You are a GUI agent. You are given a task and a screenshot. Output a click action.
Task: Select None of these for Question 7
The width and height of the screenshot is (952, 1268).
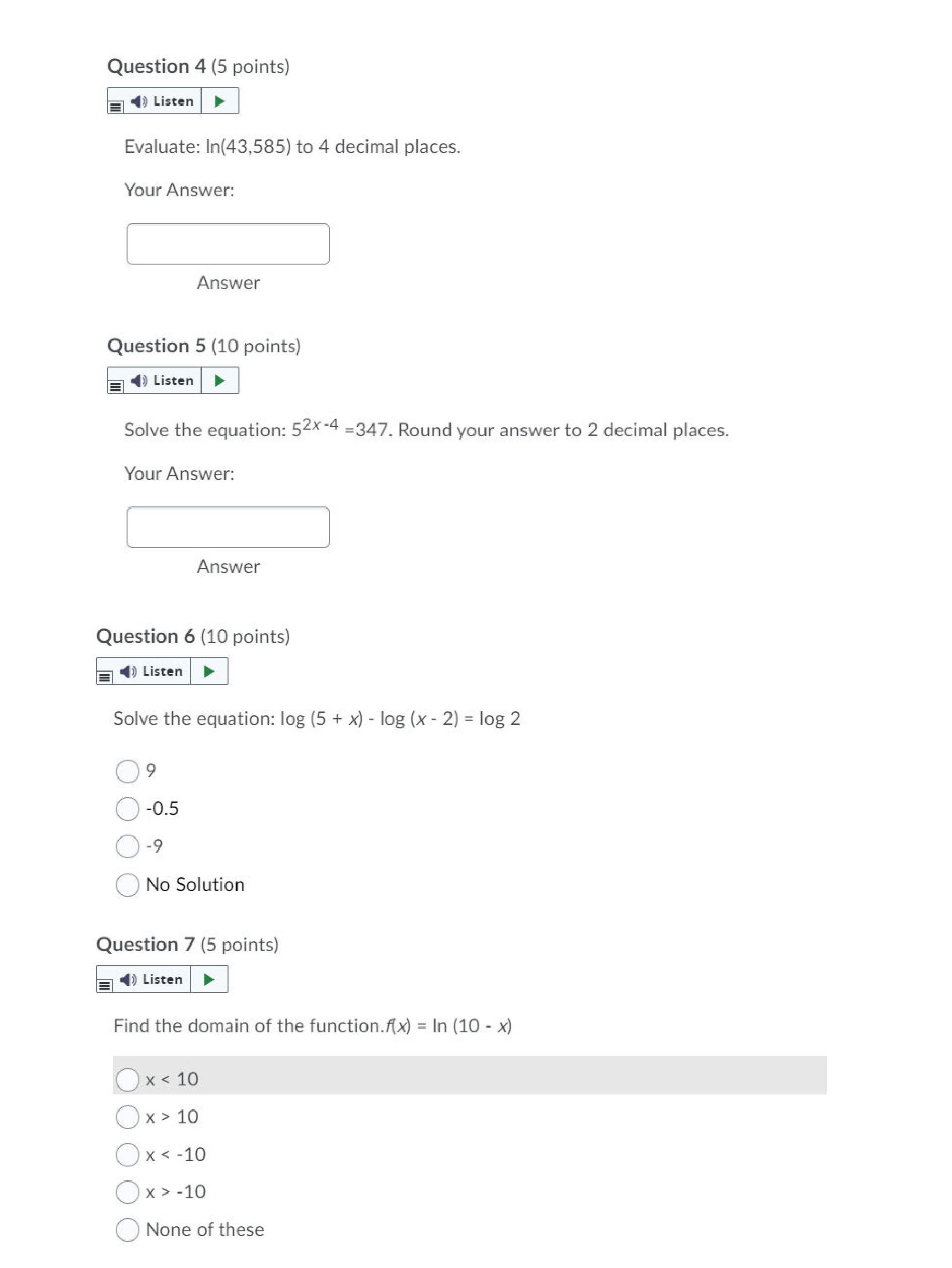coord(127,1230)
